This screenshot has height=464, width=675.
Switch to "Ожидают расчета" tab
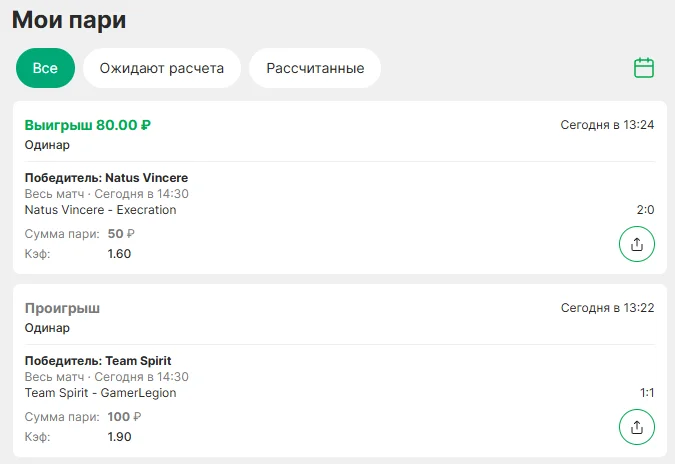pyautogui.click(x=161, y=68)
